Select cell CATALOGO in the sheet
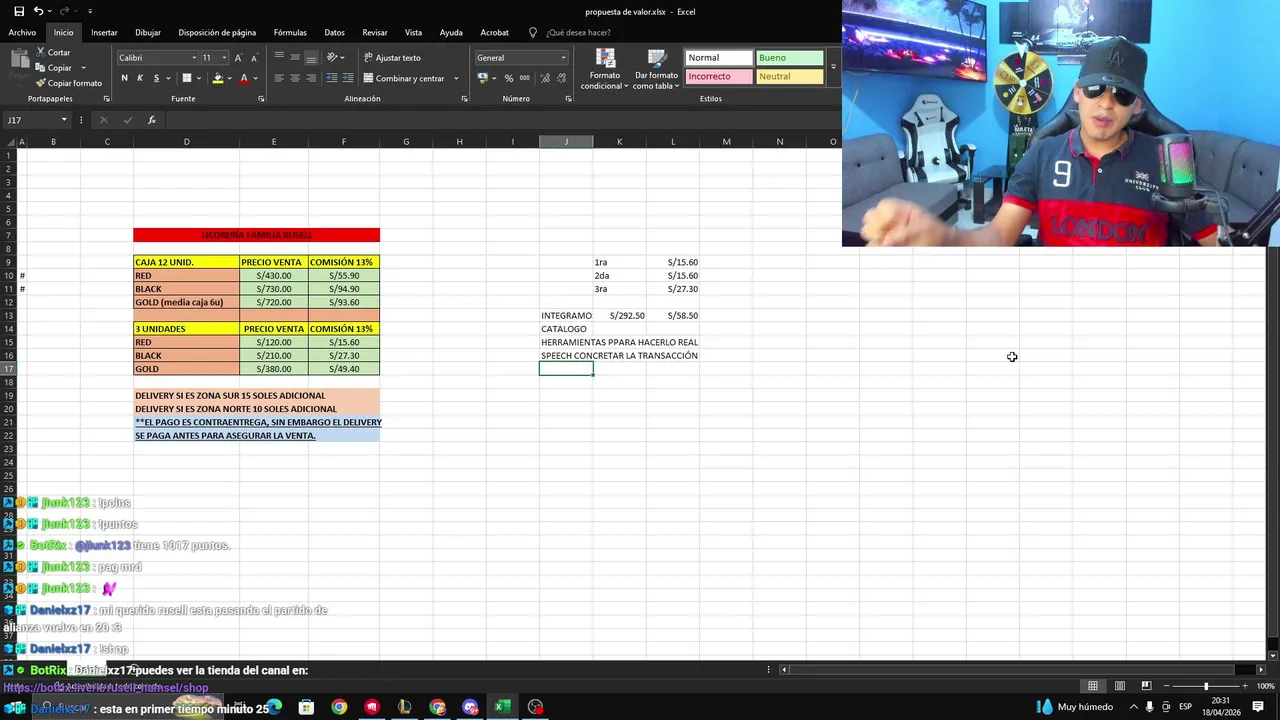 pos(565,329)
